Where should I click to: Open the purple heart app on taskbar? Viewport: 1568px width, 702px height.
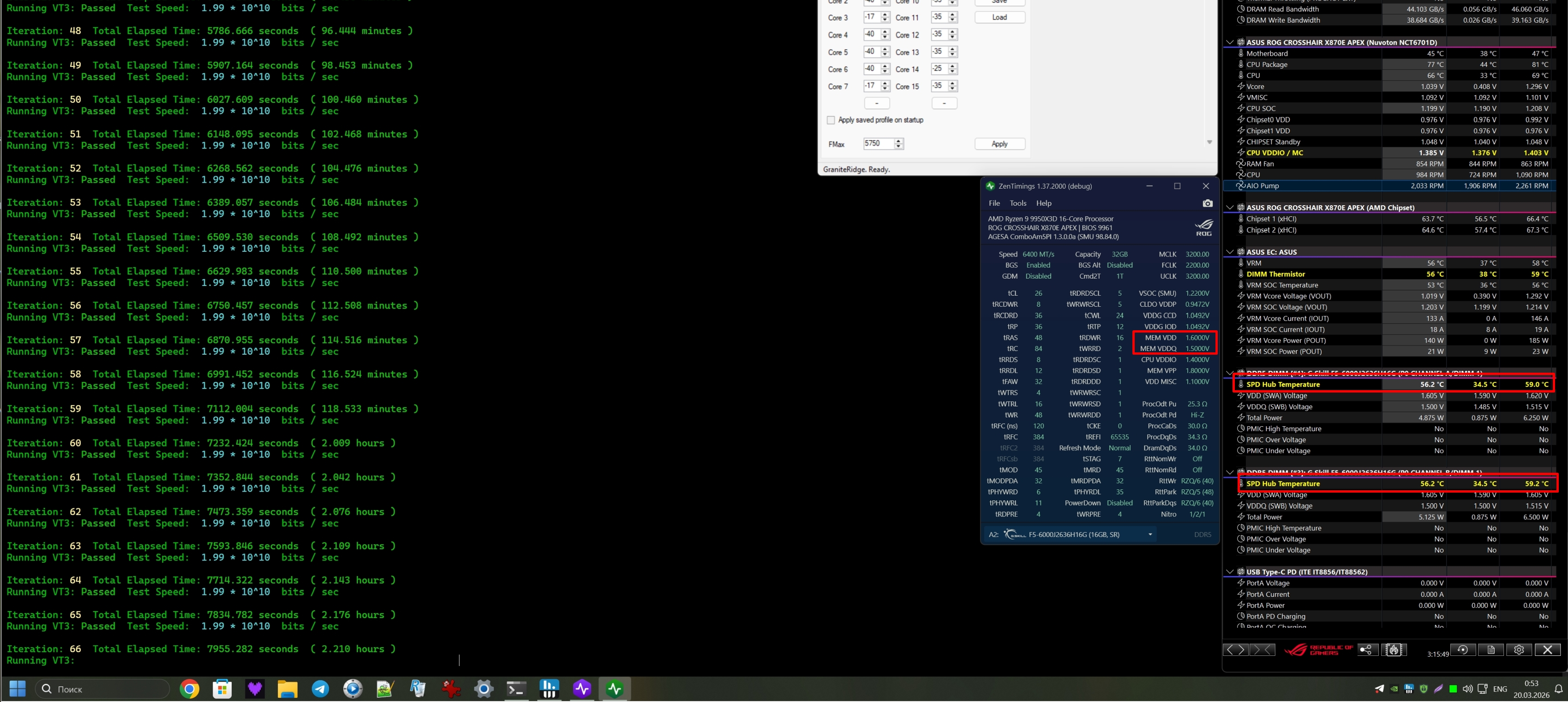pos(254,689)
